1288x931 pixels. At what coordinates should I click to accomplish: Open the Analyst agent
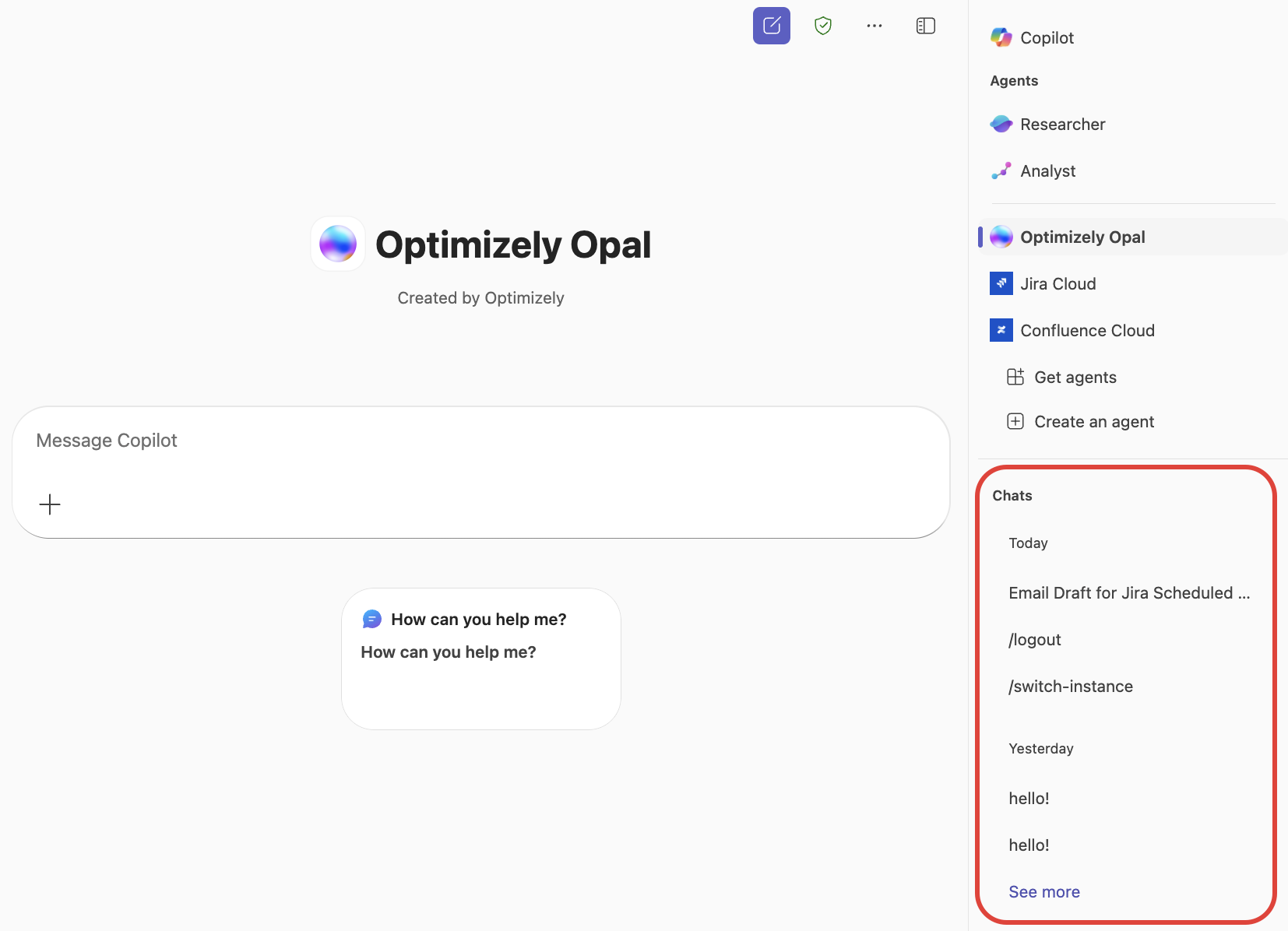point(1048,170)
